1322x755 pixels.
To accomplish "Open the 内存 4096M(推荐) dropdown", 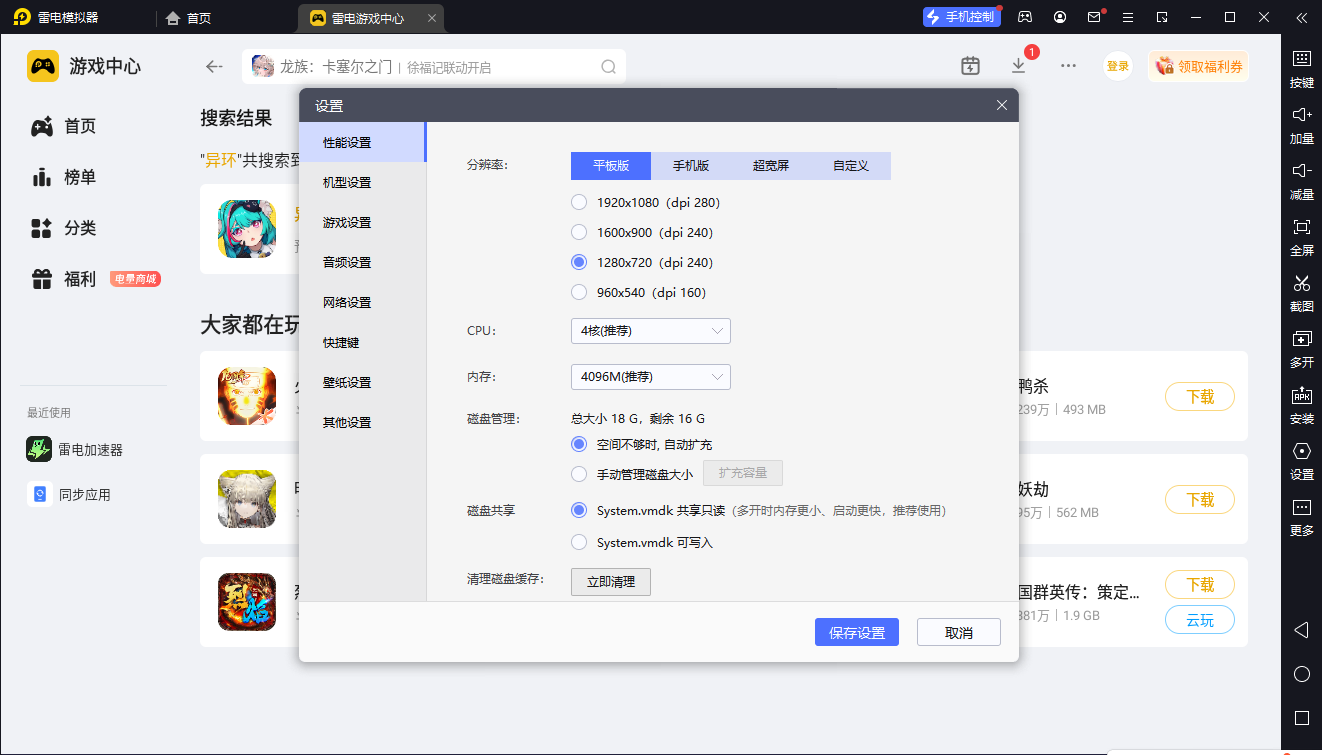I will [650, 377].
